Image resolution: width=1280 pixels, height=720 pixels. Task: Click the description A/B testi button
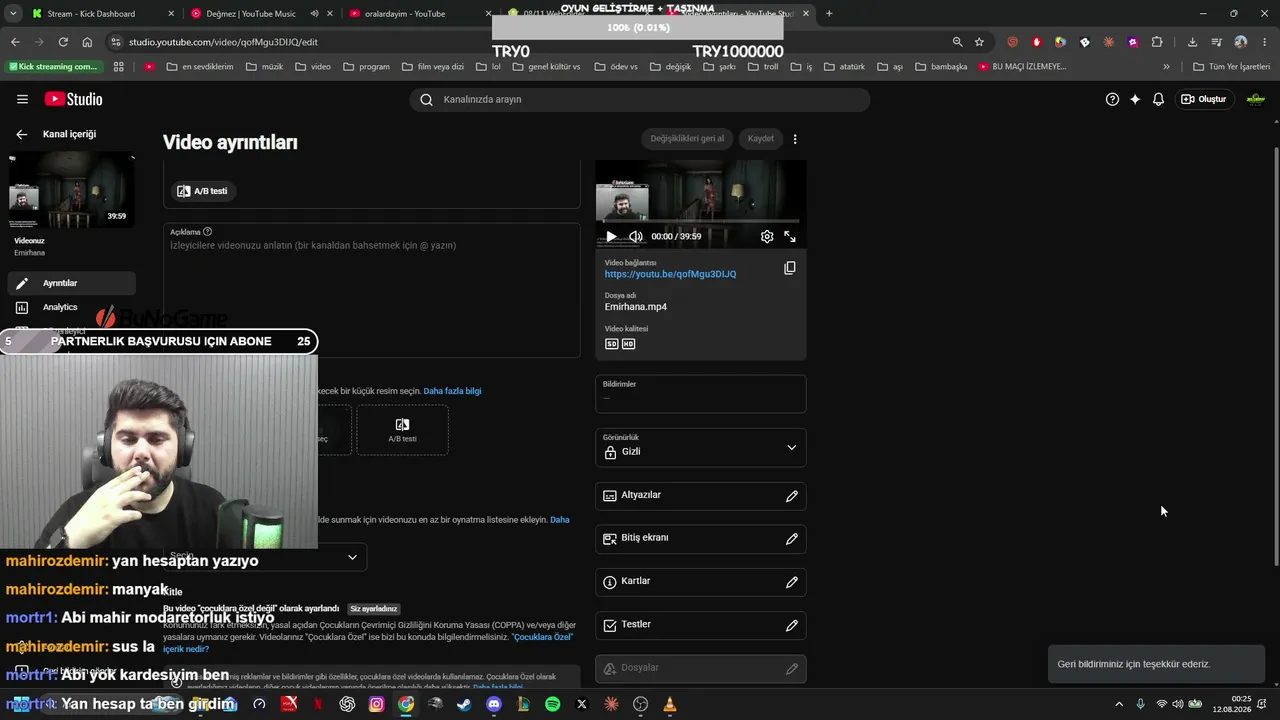tap(202, 191)
